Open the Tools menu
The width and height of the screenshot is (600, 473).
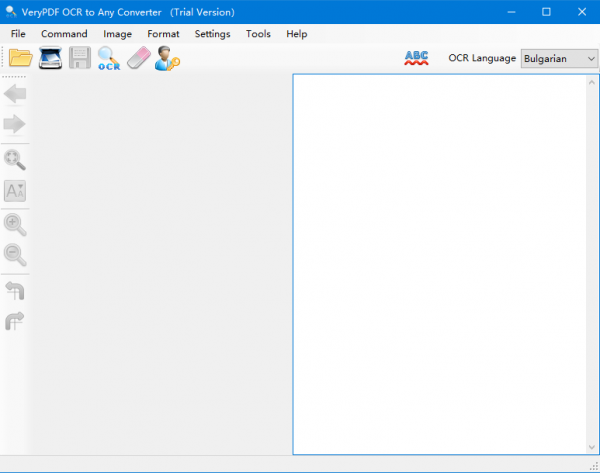click(258, 34)
